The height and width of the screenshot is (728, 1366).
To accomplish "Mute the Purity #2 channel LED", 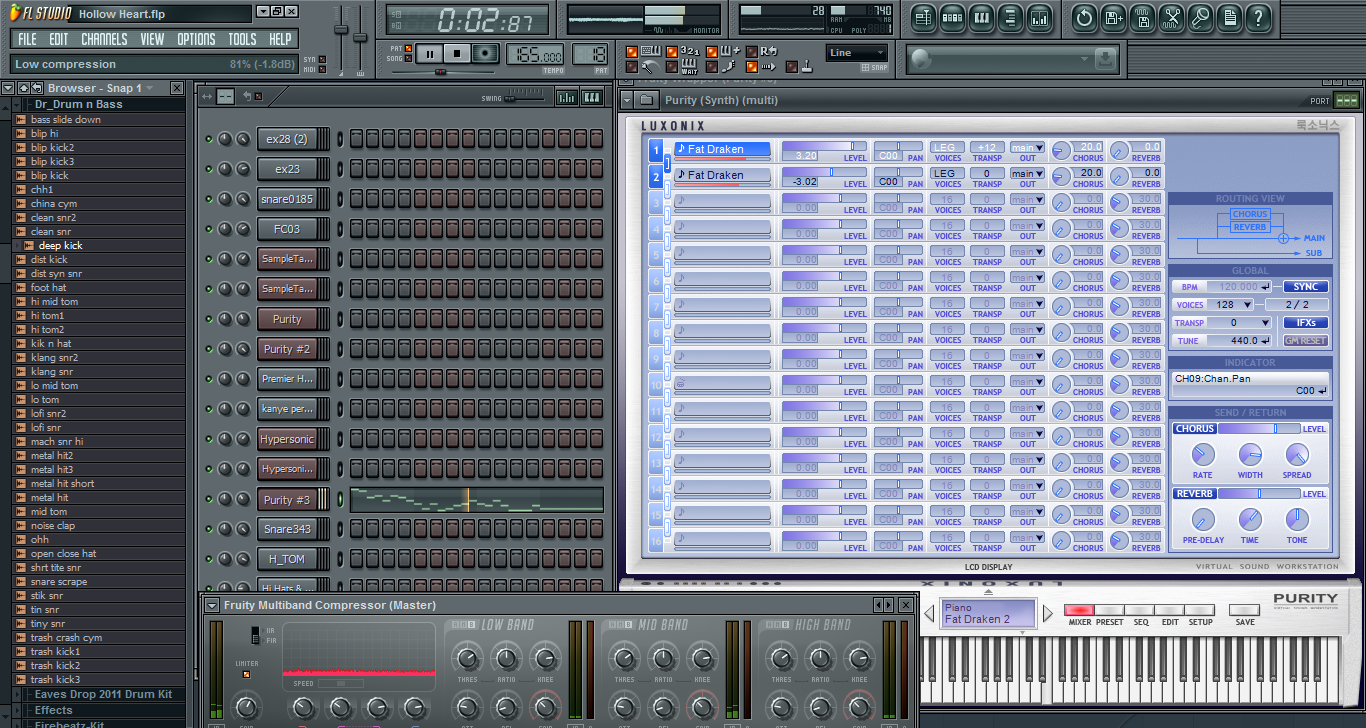I will click(209, 349).
